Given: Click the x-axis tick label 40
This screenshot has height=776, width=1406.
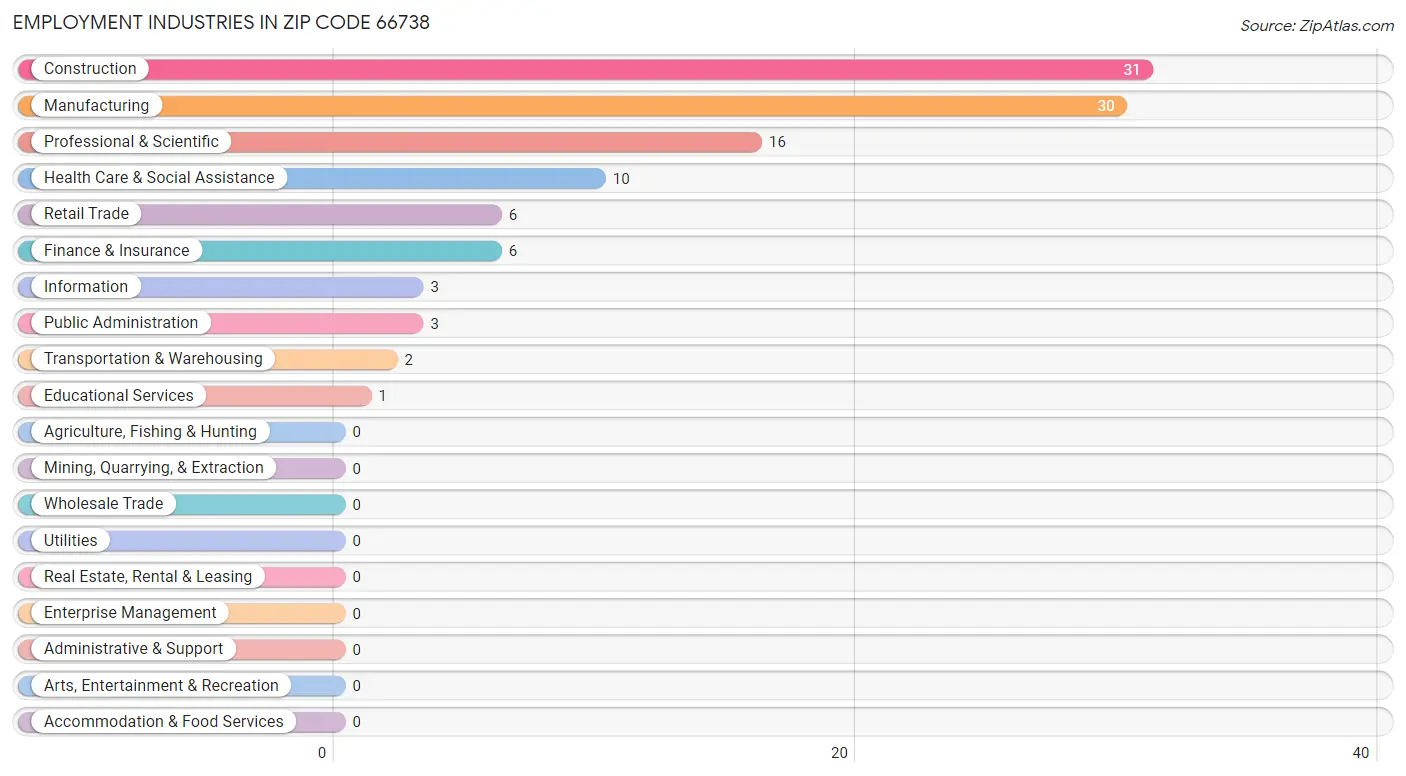Looking at the screenshot, I should coord(1360,753).
